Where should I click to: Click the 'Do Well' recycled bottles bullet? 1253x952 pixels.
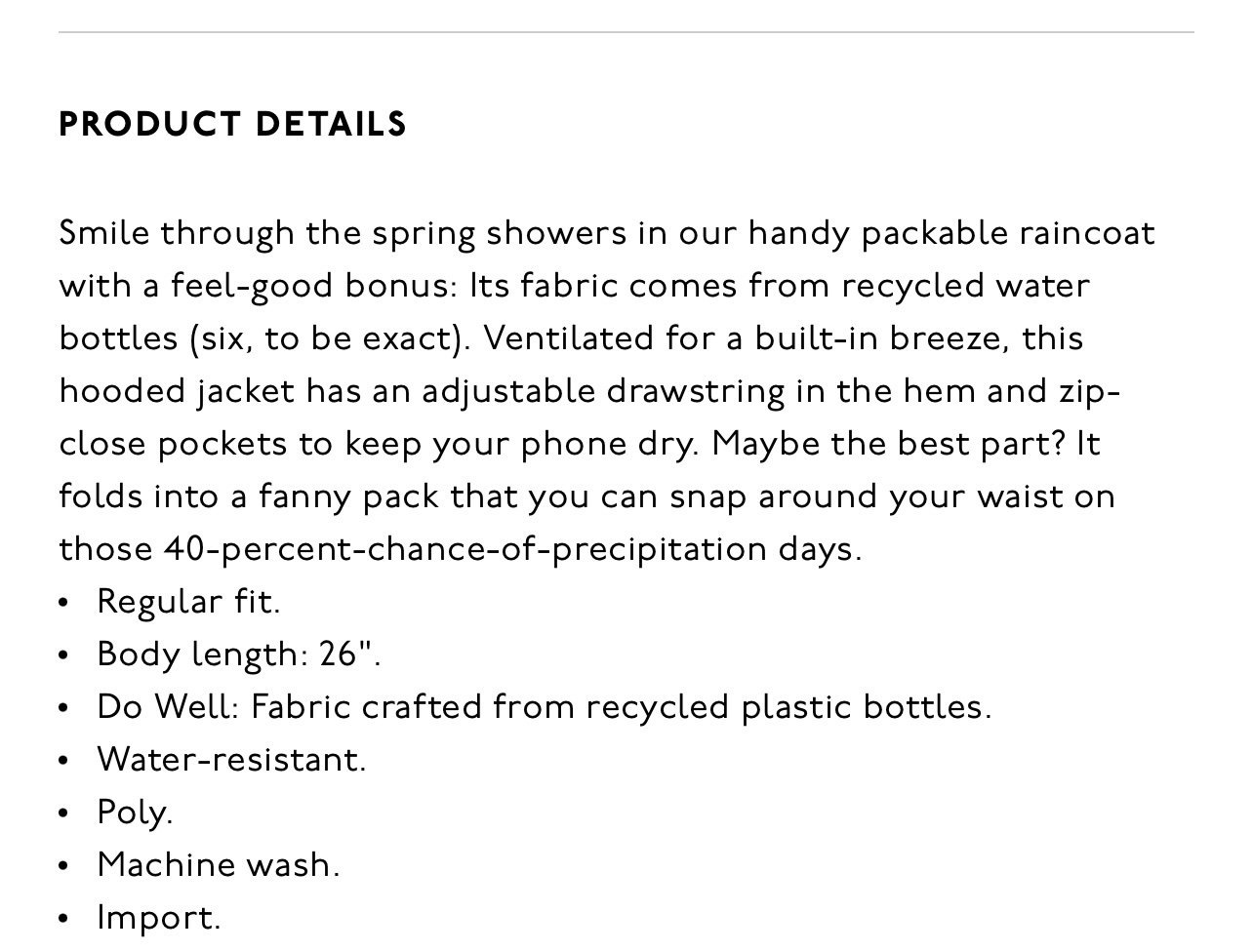point(544,706)
